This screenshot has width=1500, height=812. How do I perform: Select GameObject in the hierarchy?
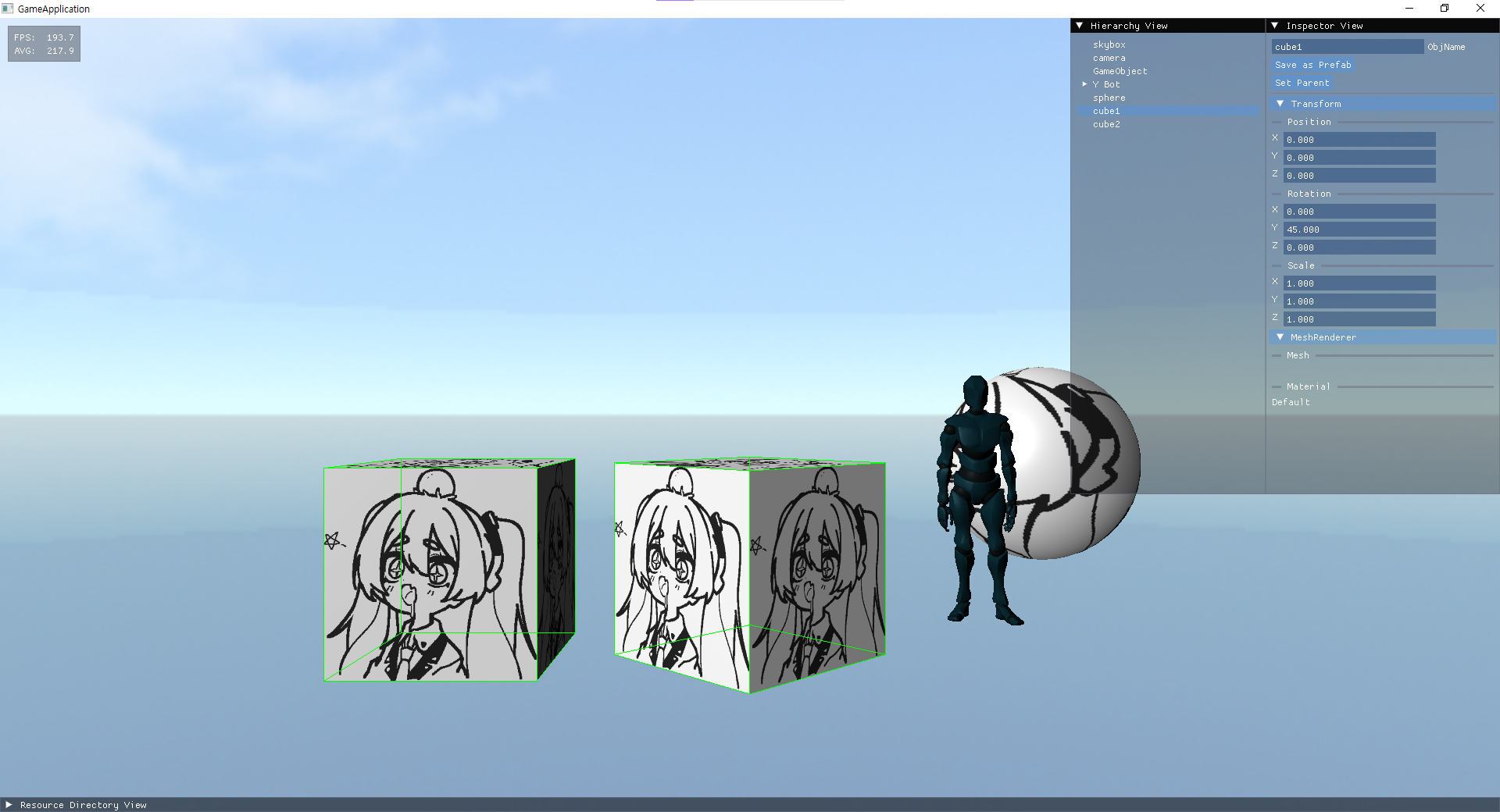[x=1120, y=71]
